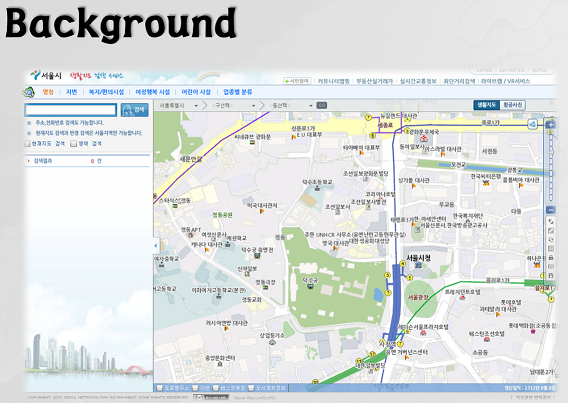568x403 pixels.
Task: Open the 최단거리검색 link
Action: point(459,81)
